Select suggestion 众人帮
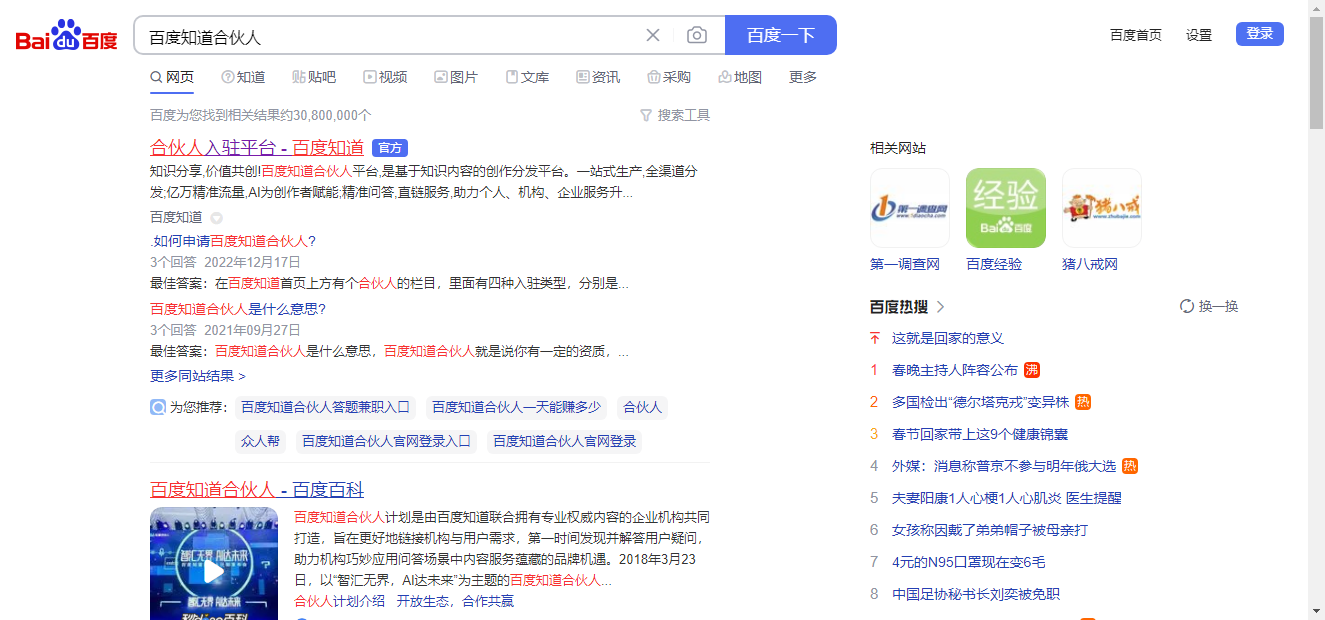The image size is (1325, 620). click(x=260, y=441)
